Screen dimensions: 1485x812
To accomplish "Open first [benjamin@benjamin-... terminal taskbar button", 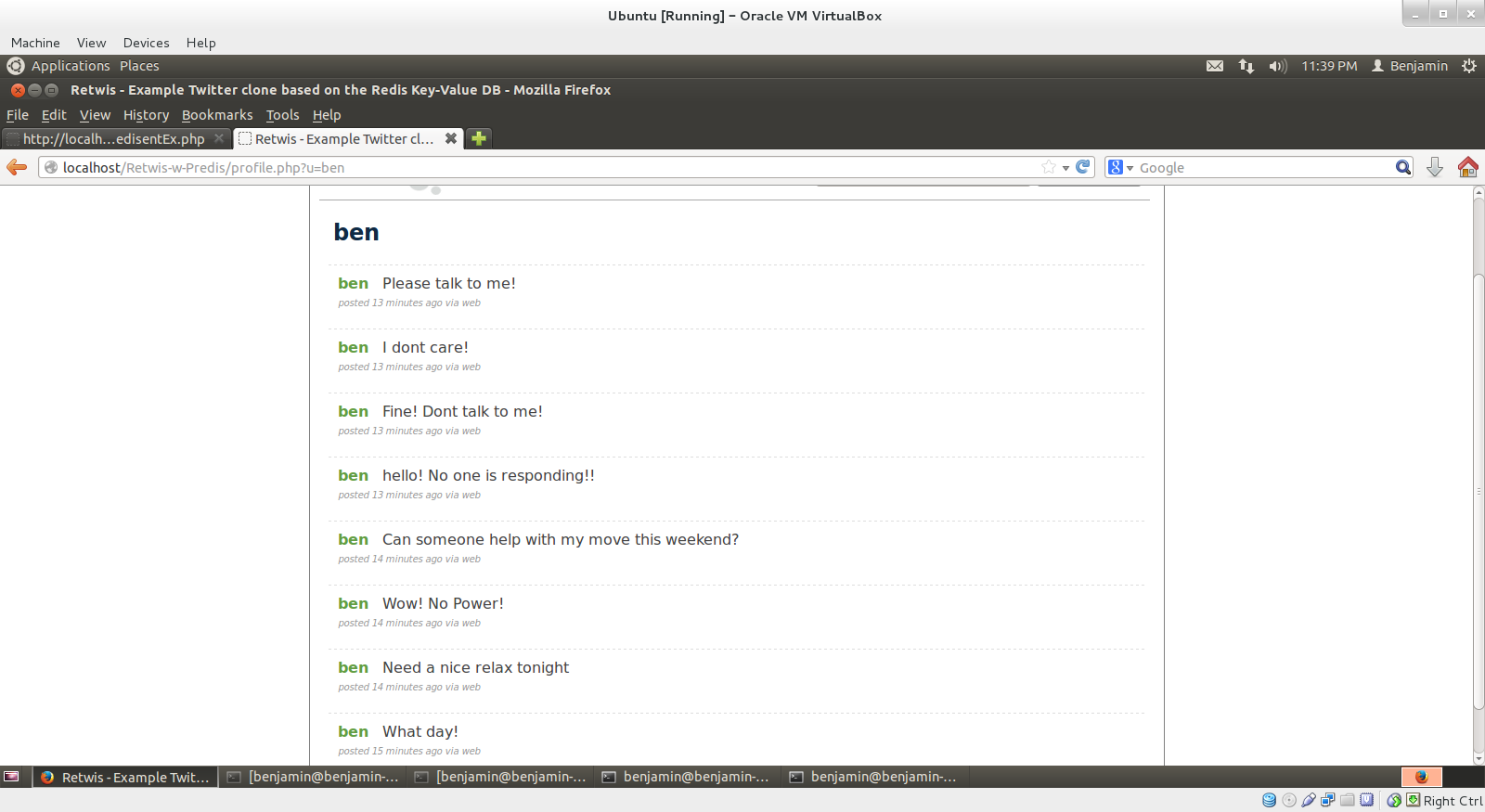I will (x=314, y=777).
